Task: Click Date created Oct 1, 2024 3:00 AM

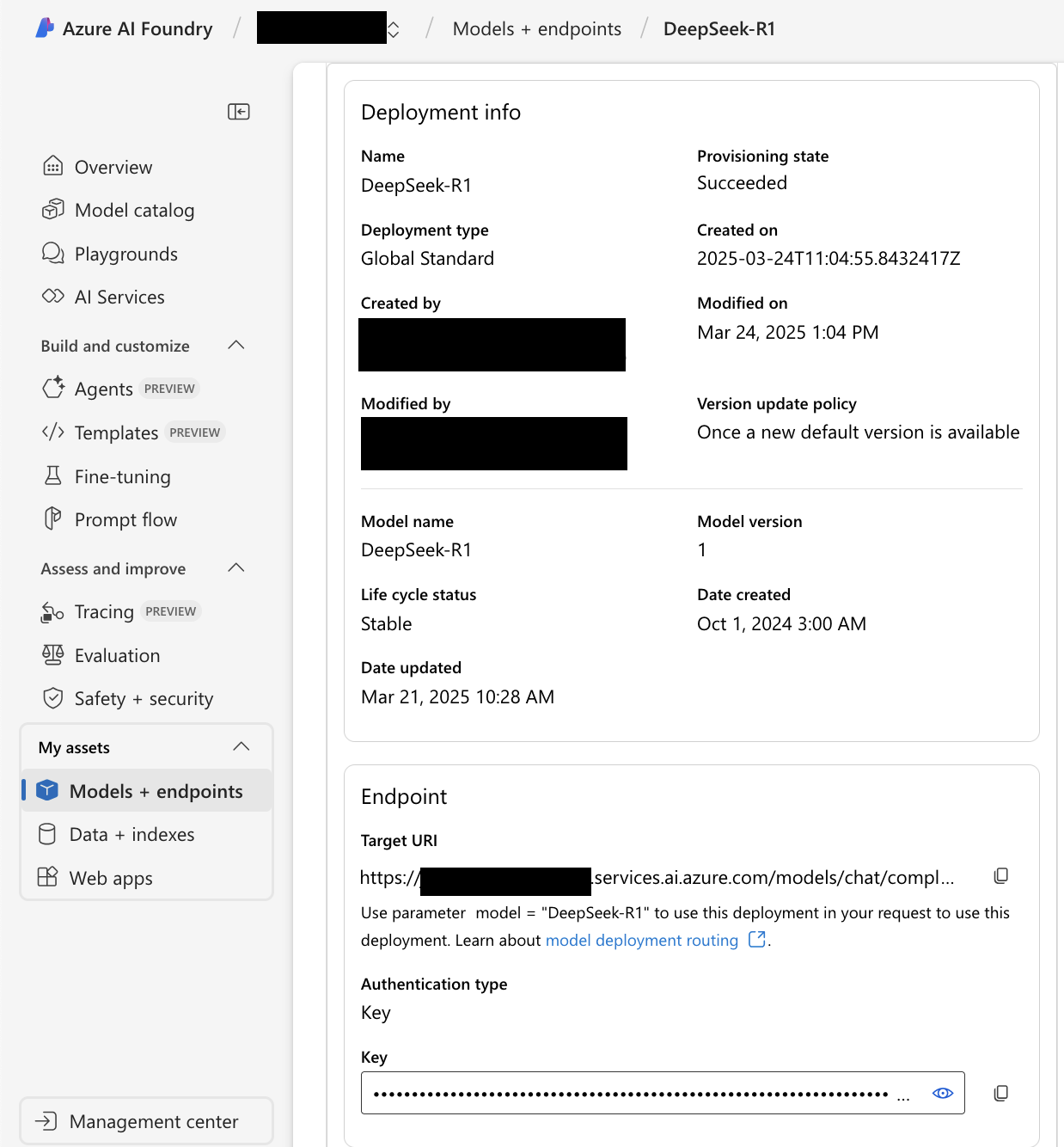Action: [781, 623]
